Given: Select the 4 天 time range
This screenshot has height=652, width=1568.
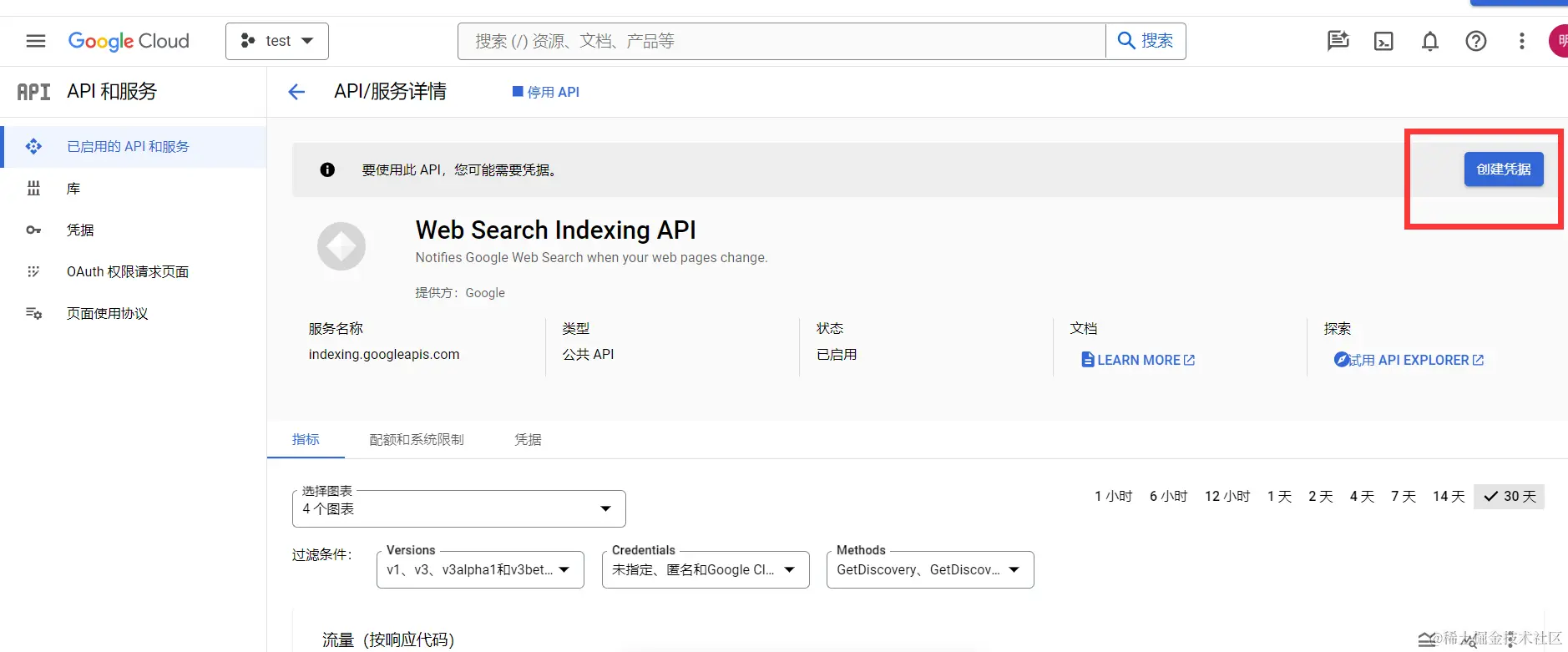Looking at the screenshot, I should coord(1362,497).
